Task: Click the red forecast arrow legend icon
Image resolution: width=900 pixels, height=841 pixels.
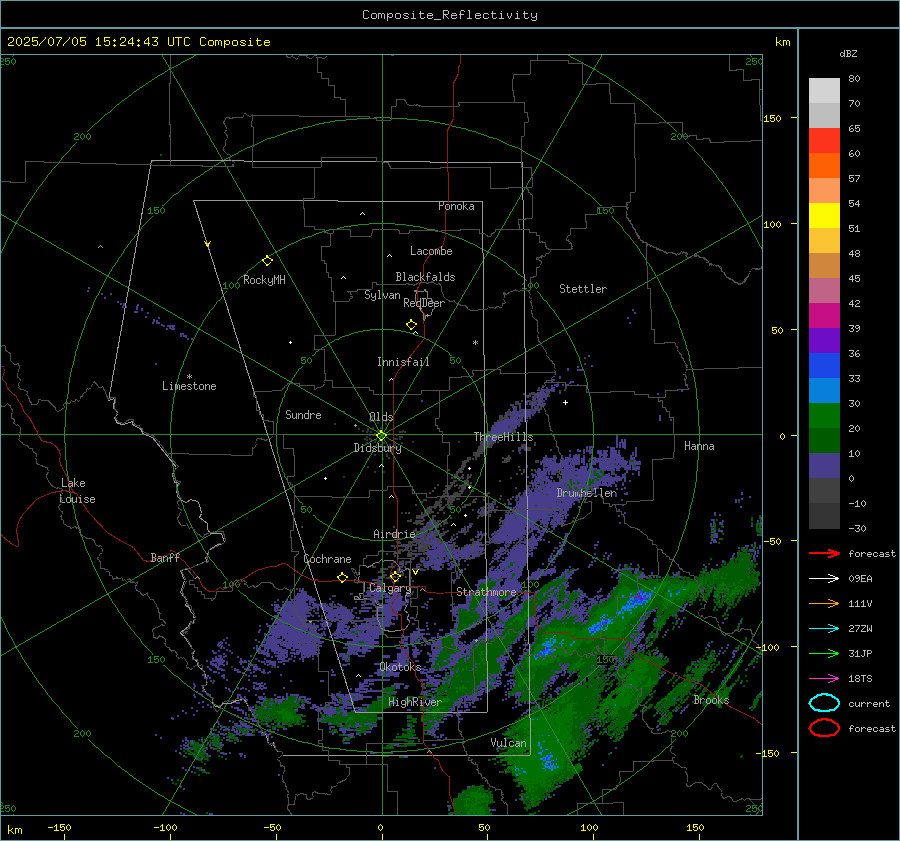Action: pos(824,553)
